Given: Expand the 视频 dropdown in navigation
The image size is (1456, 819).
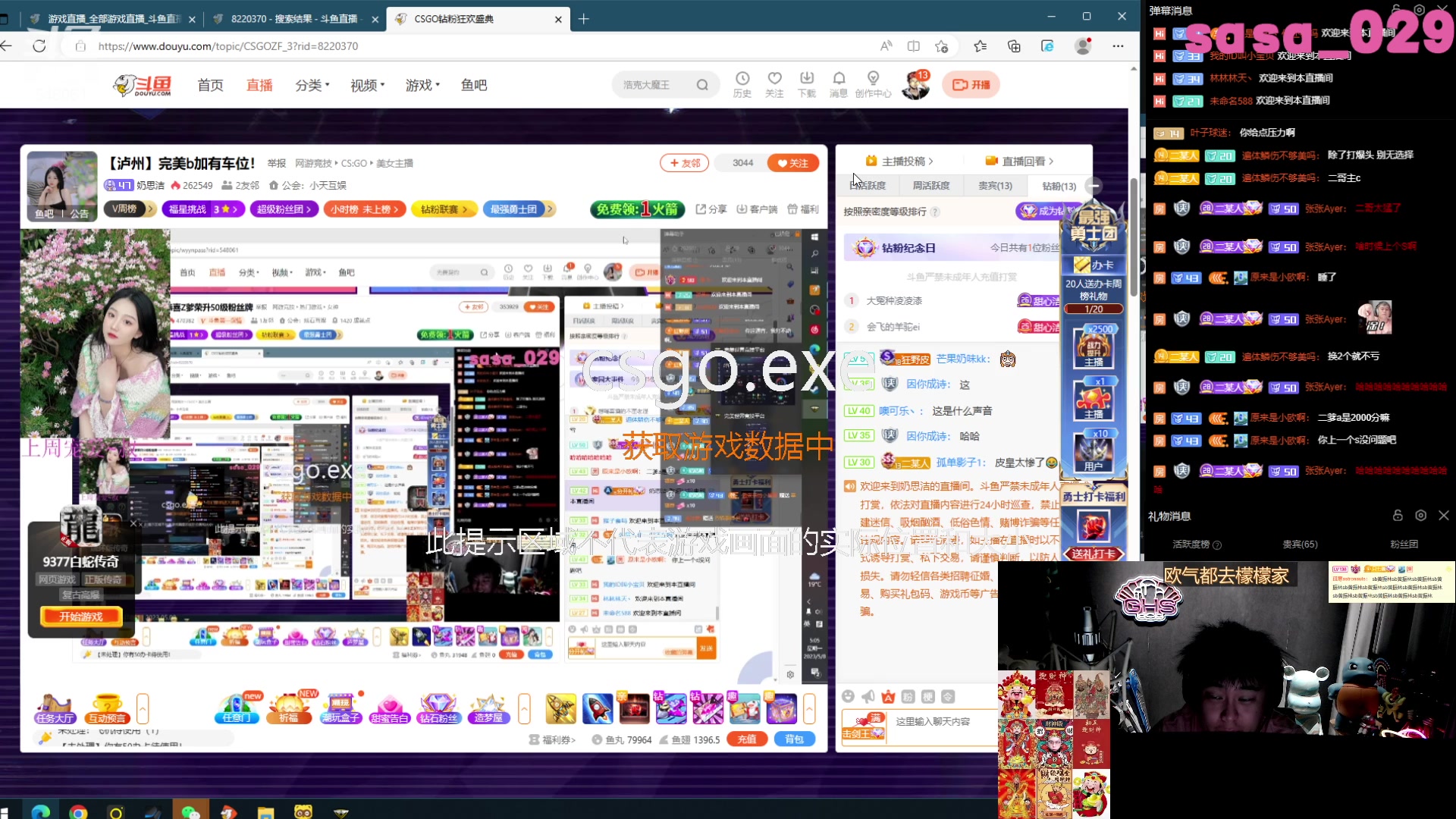Looking at the screenshot, I should (x=368, y=85).
